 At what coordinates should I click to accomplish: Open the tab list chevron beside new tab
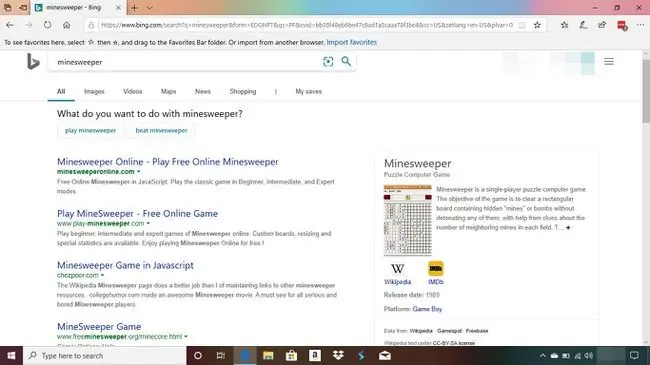[150, 8]
